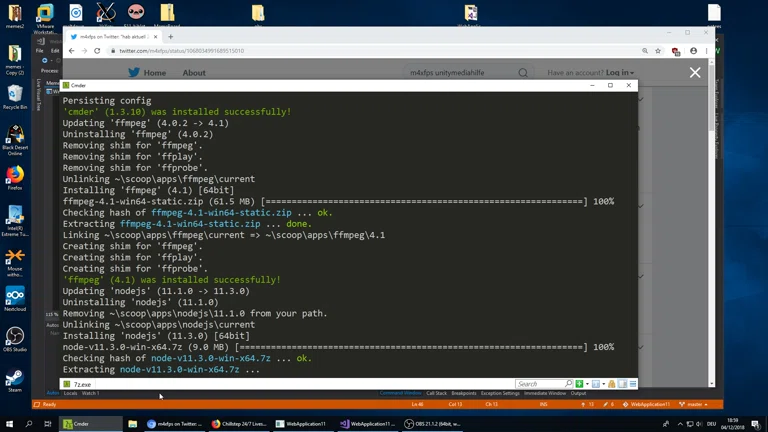This screenshot has width=768, height=432.
Task: Open the Windows Start menu
Action: click(x=9, y=424)
